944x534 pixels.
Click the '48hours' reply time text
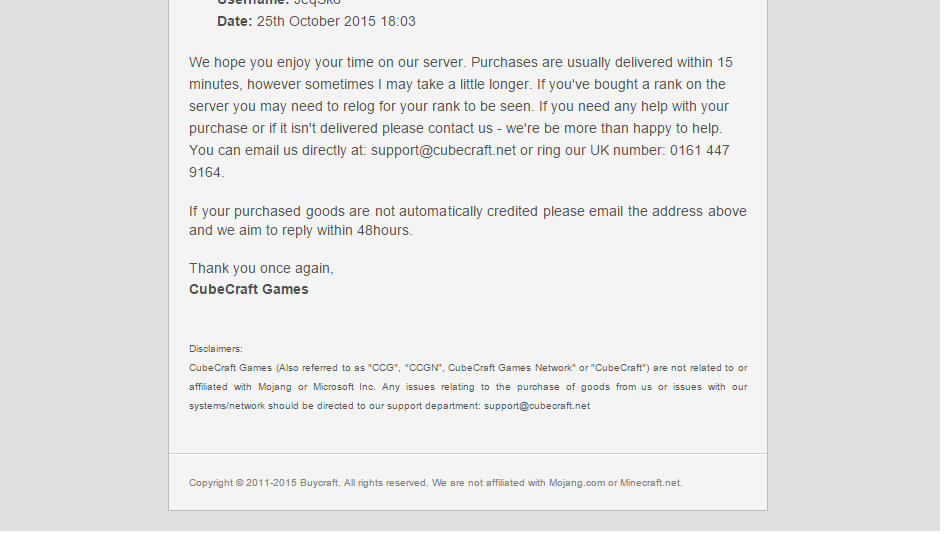tap(384, 231)
